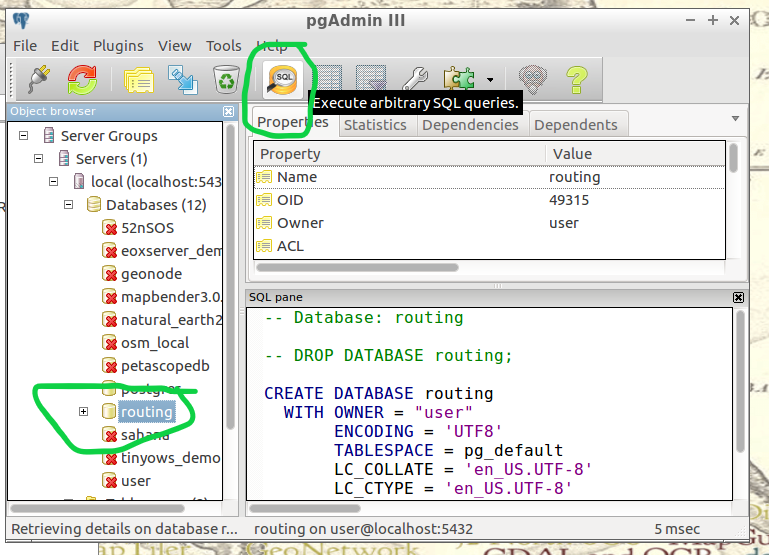Collapse the Databases (12) tree node
Viewport: 769px width, 555px height.
[x=69, y=205]
